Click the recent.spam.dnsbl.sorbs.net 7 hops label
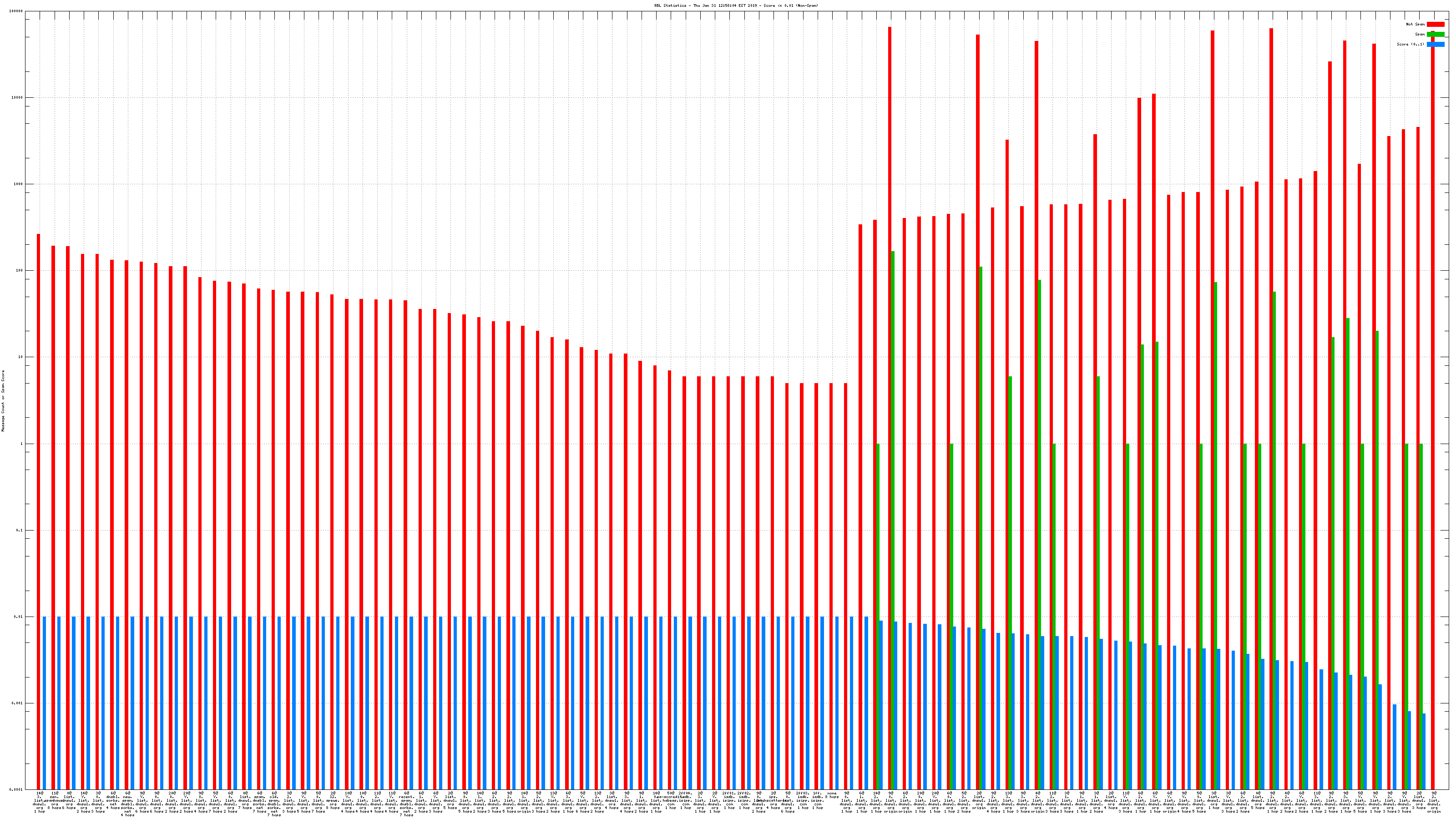Screen dimensions: 1456x819 (406, 804)
